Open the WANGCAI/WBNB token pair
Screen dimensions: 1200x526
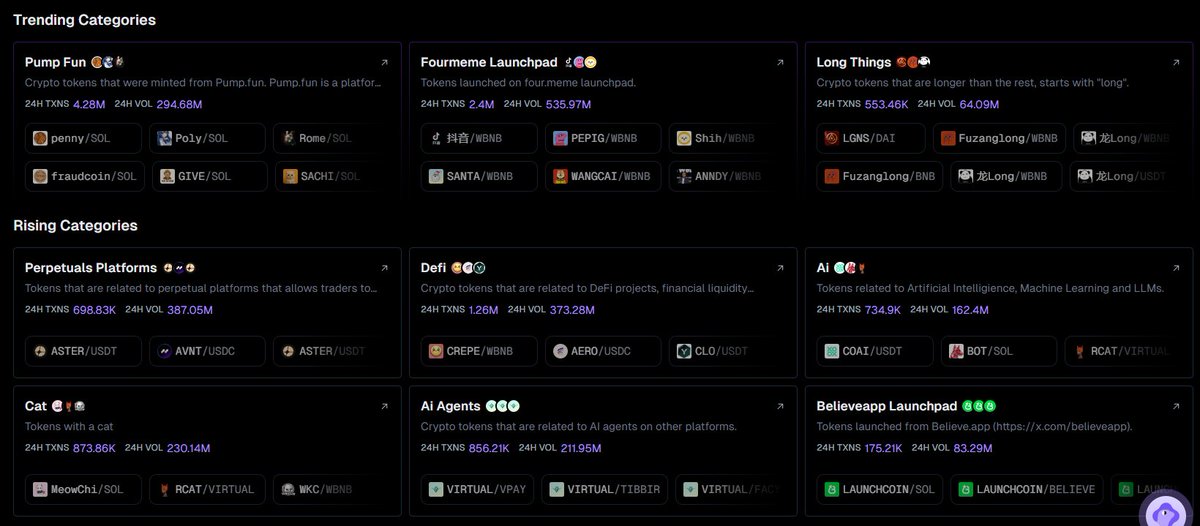pyautogui.click(x=603, y=176)
